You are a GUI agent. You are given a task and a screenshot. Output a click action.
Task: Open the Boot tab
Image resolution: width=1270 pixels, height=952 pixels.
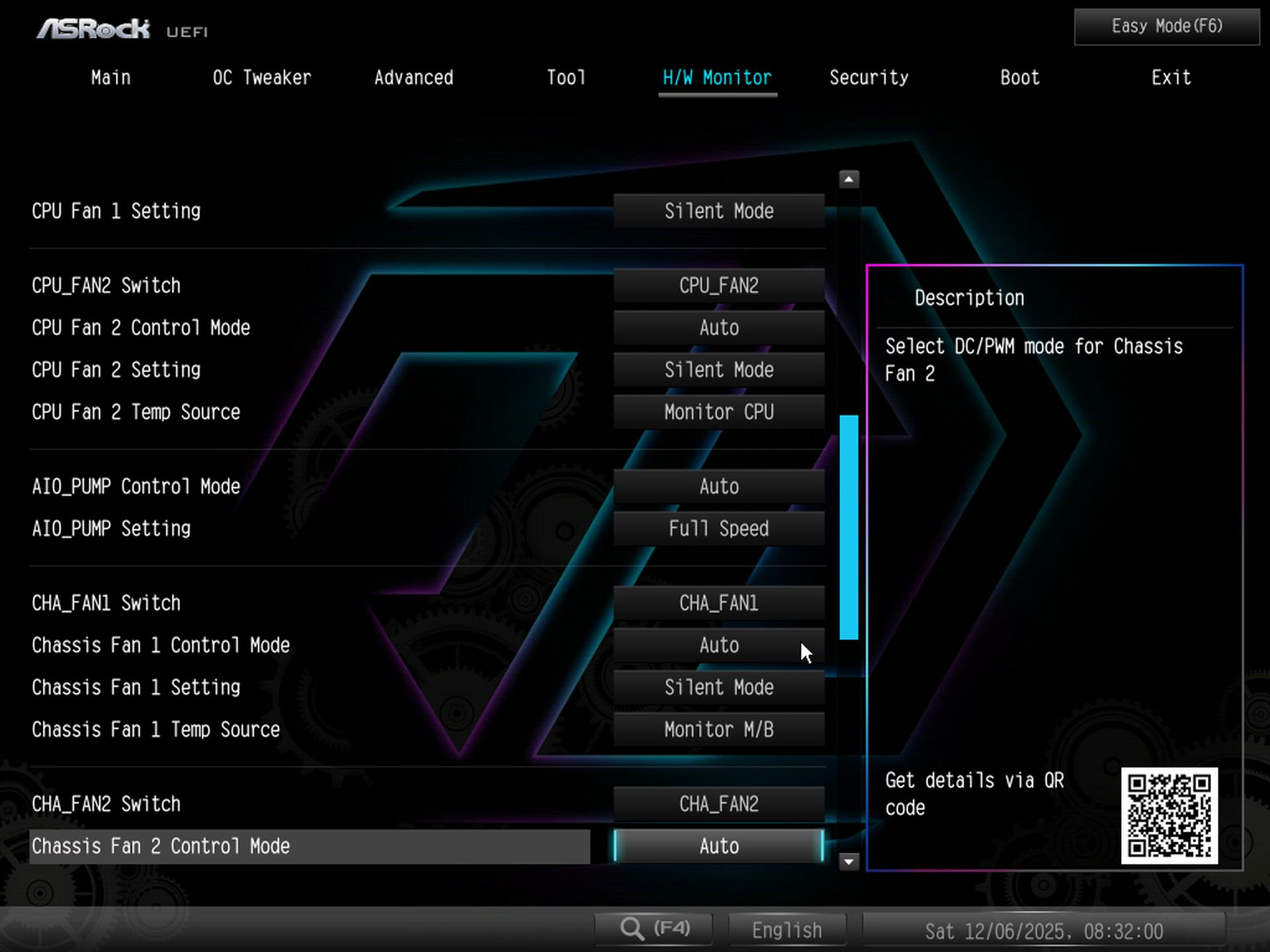[x=1019, y=78]
